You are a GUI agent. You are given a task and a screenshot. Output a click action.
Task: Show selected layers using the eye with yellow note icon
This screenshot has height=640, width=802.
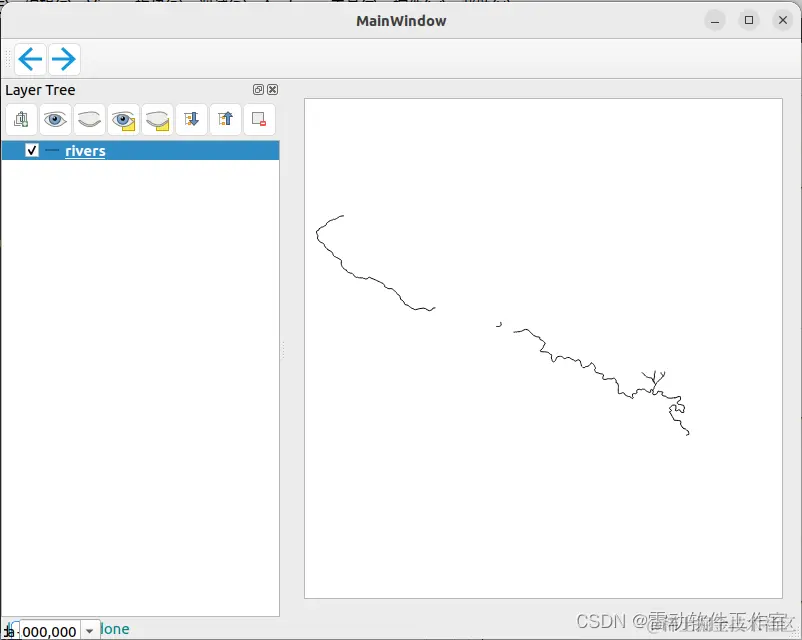(123, 119)
